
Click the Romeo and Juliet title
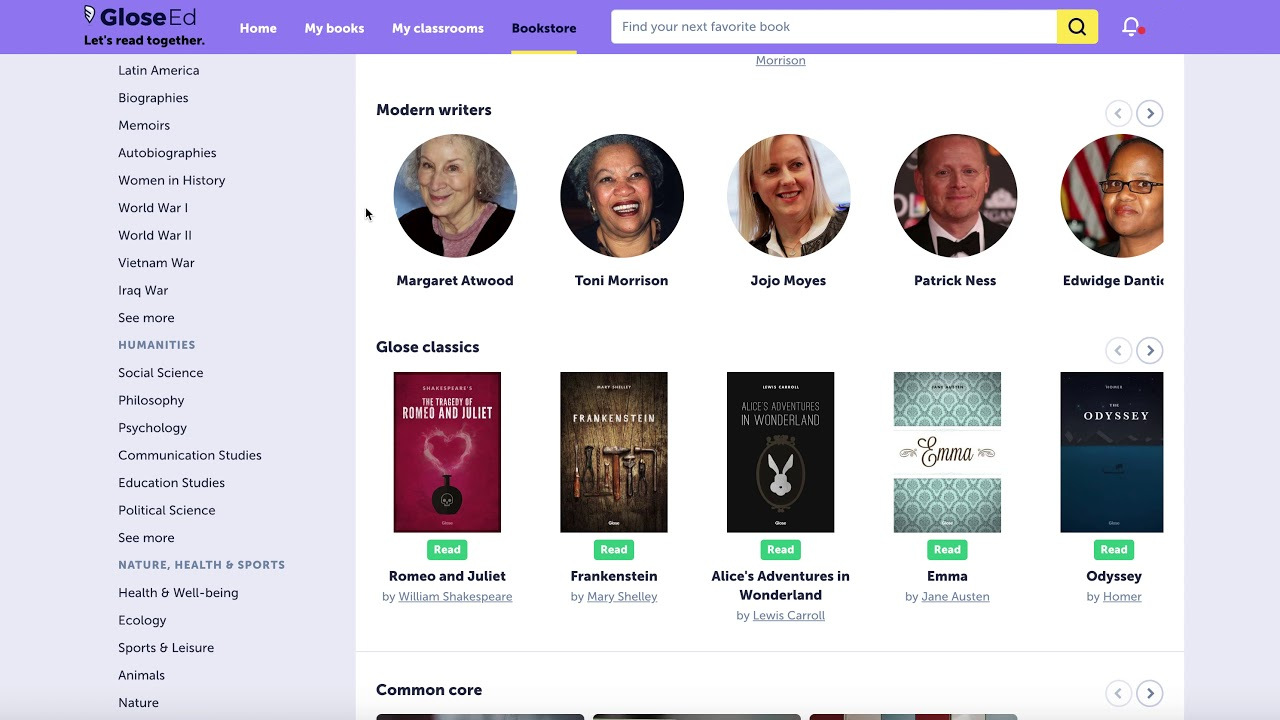447,576
